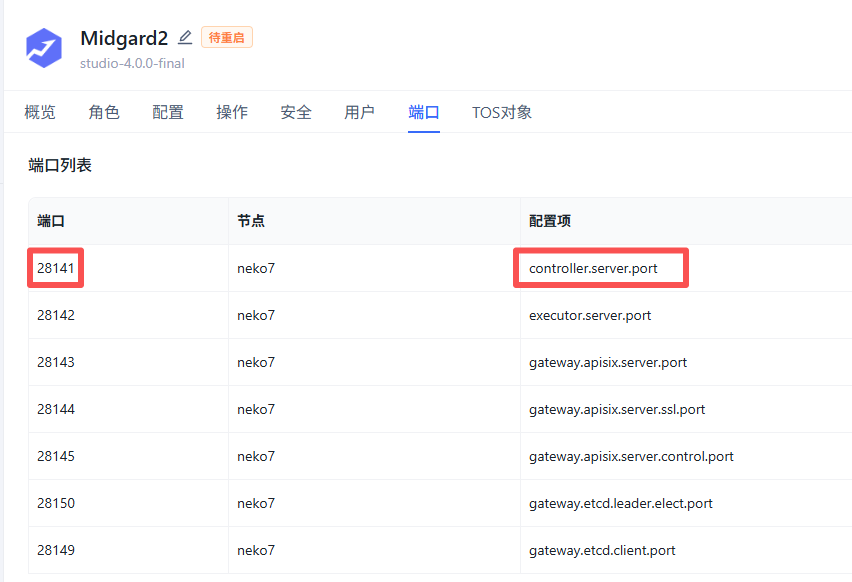Select the gateway.apisix.server.ssl.port row
Screen dimensions: 852x582
tap(440, 409)
